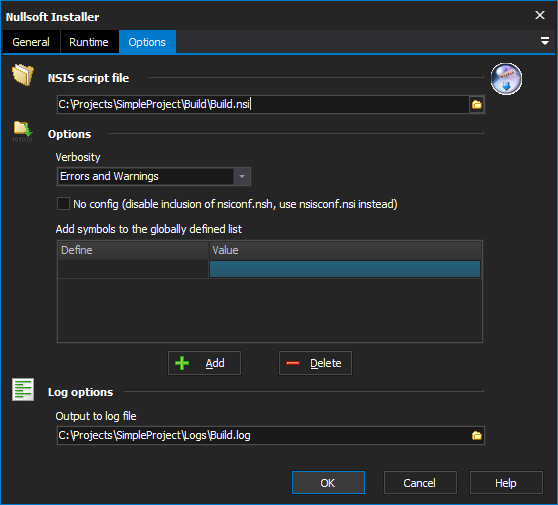Screen dimensions: 558x505
Task: Confirm the dialog with OK
Action: click(x=328, y=483)
